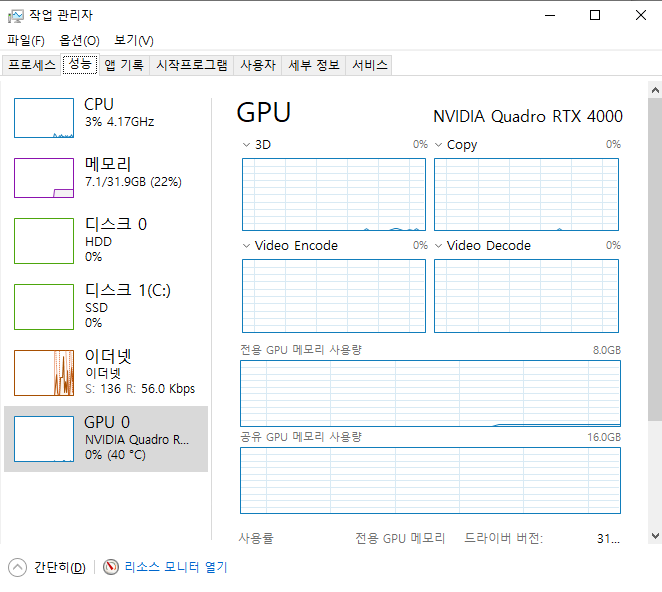Click the 공유 GPU 메모리 사용량 graph
The width and height of the screenshot is (662, 592).
(x=430, y=481)
